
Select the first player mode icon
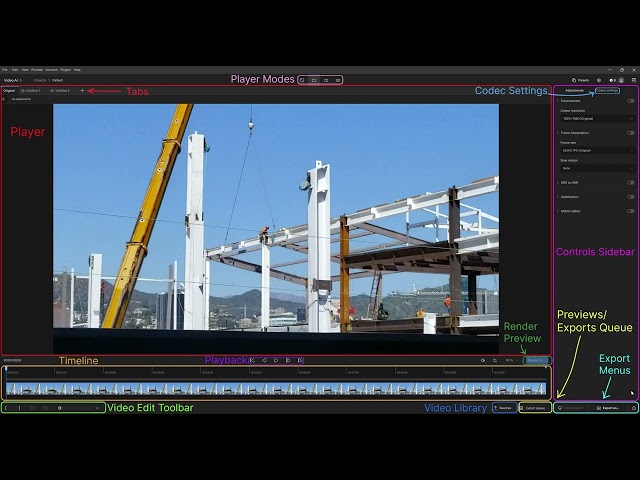pos(302,80)
